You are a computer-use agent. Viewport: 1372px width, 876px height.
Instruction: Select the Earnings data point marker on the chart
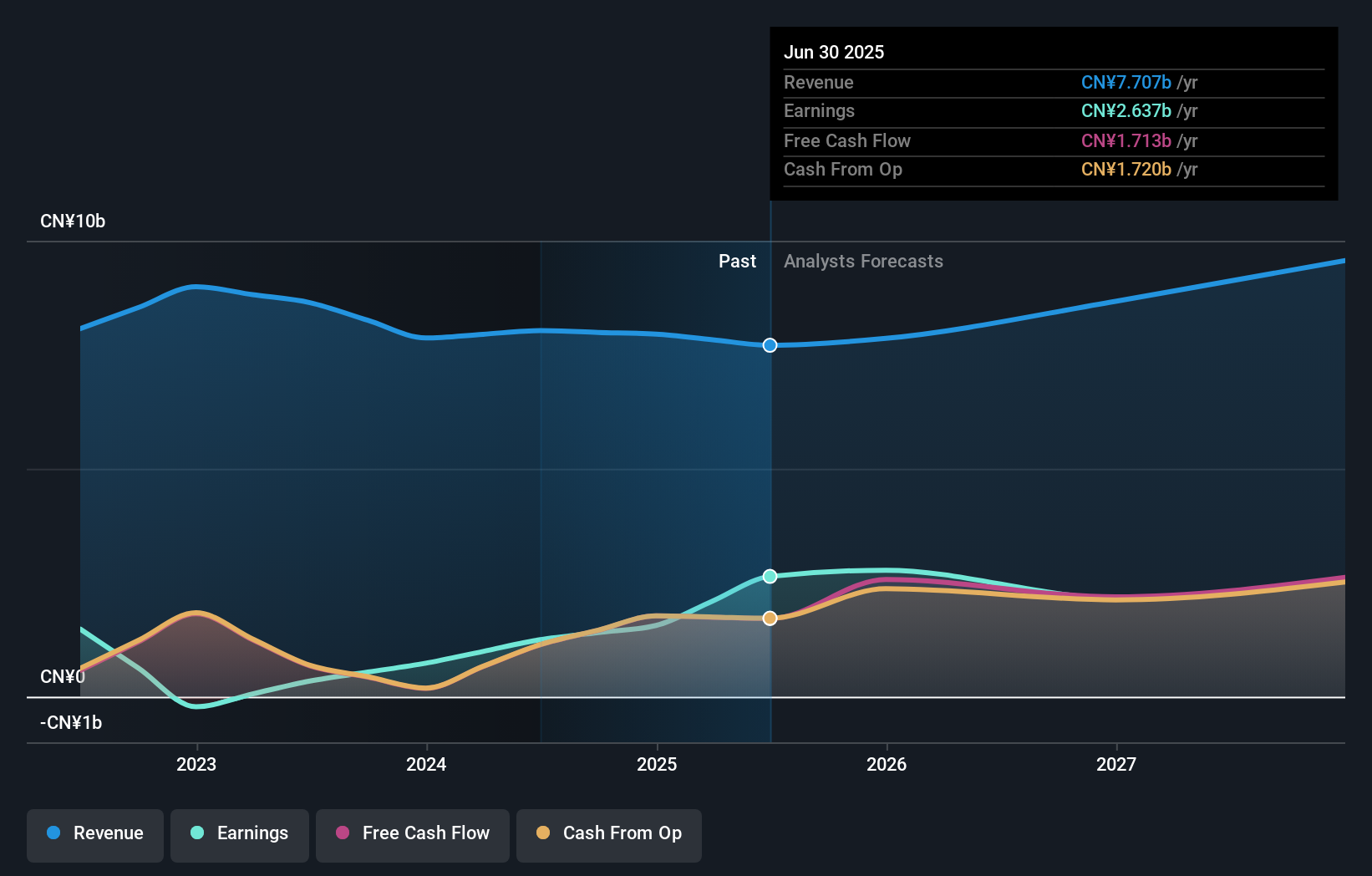[x=770, y=575]
